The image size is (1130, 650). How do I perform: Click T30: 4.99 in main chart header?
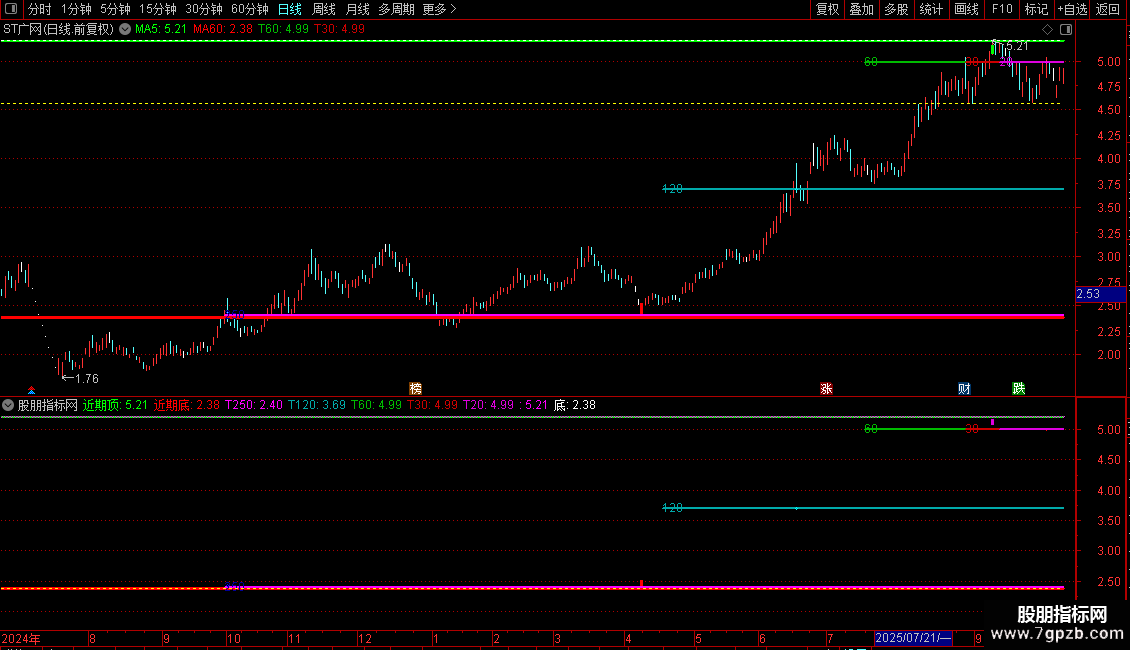pos(339,30)
